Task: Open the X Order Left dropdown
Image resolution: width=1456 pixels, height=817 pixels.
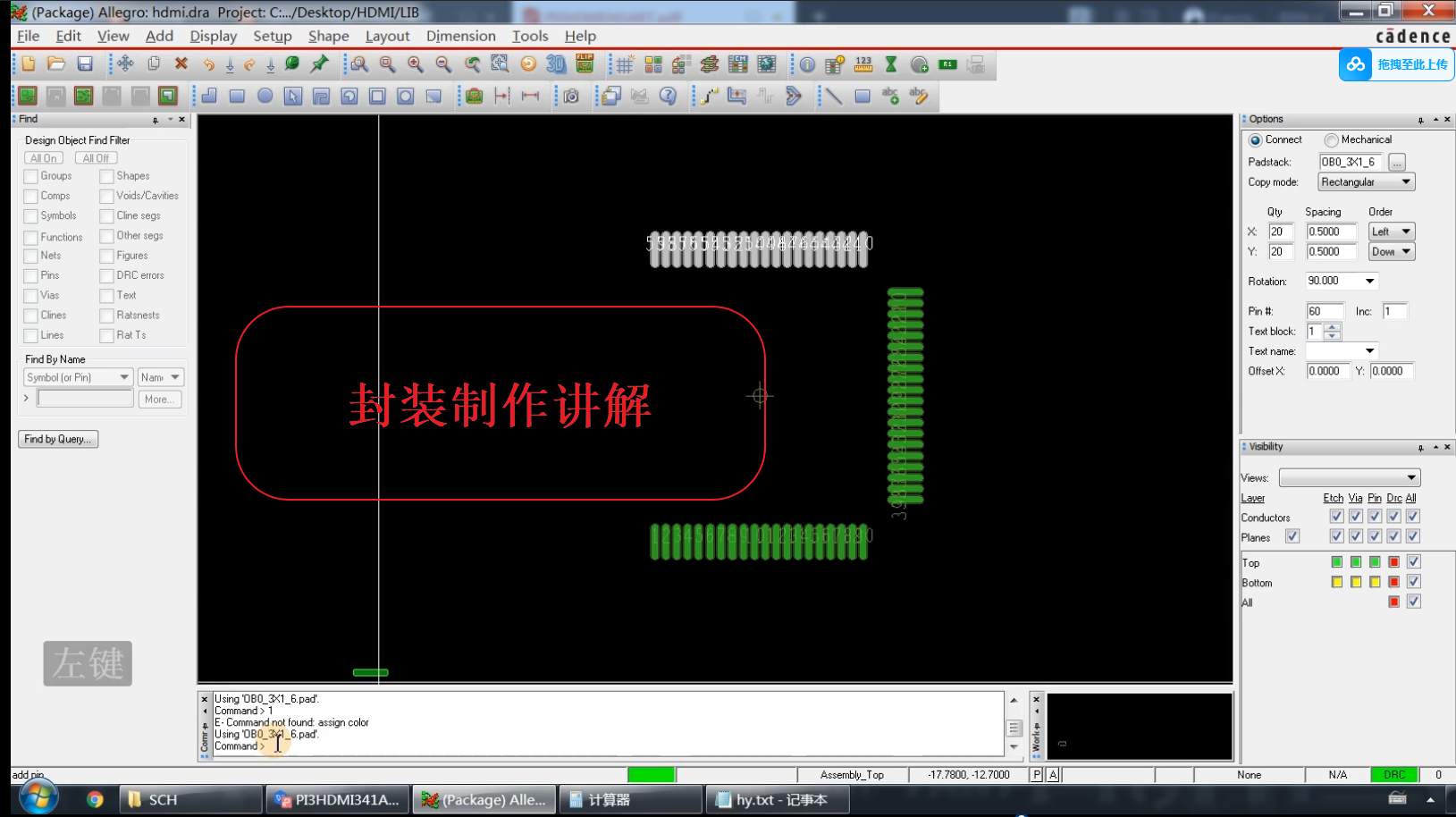Action: click(1392, 232)
